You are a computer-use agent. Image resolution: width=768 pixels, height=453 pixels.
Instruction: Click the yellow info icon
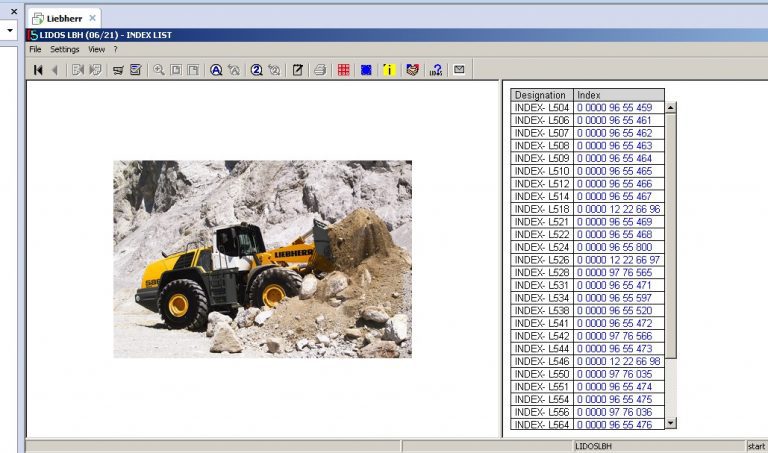(389, 70)
